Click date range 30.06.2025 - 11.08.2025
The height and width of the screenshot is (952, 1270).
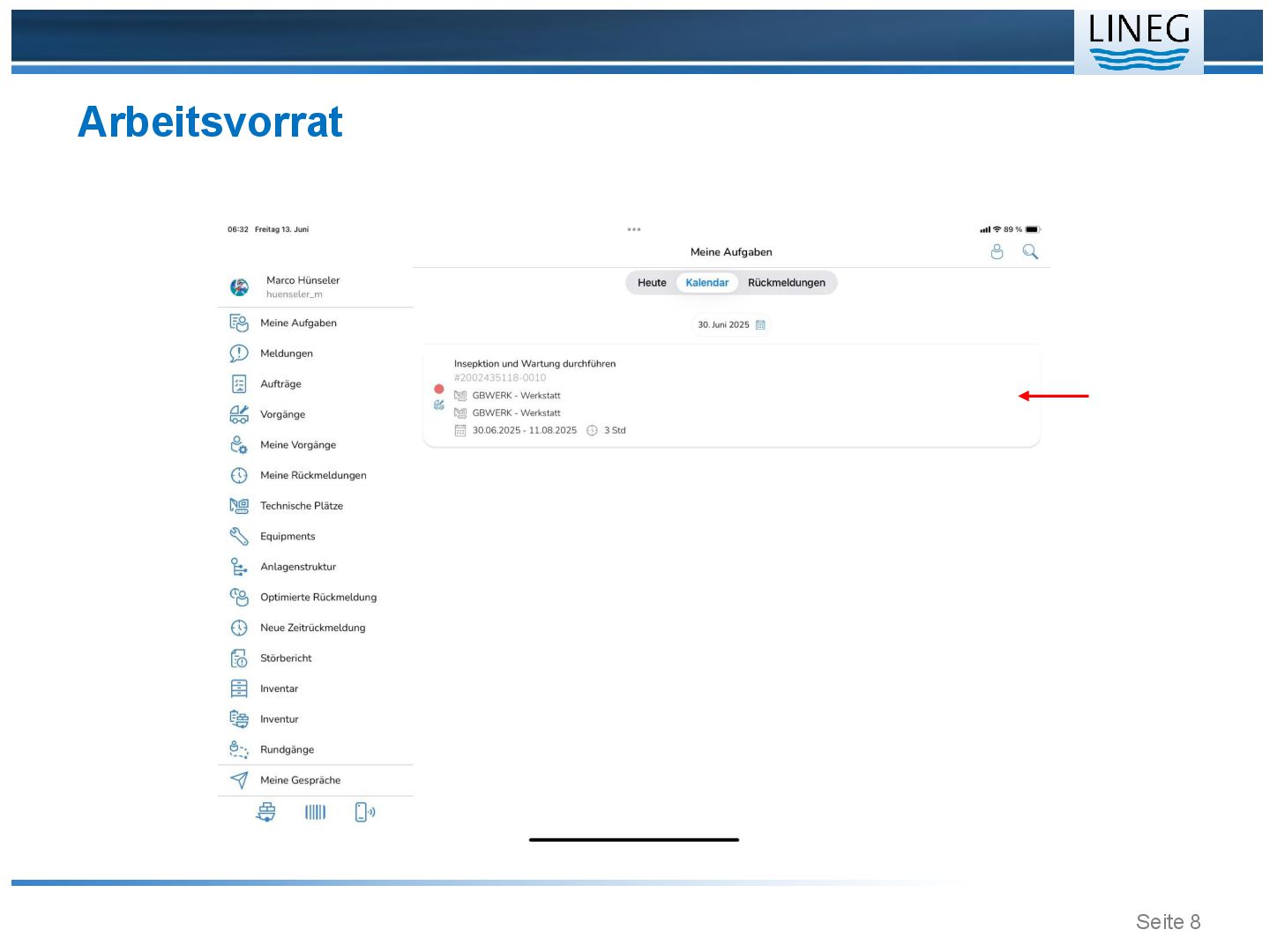[x=524, y=431]
